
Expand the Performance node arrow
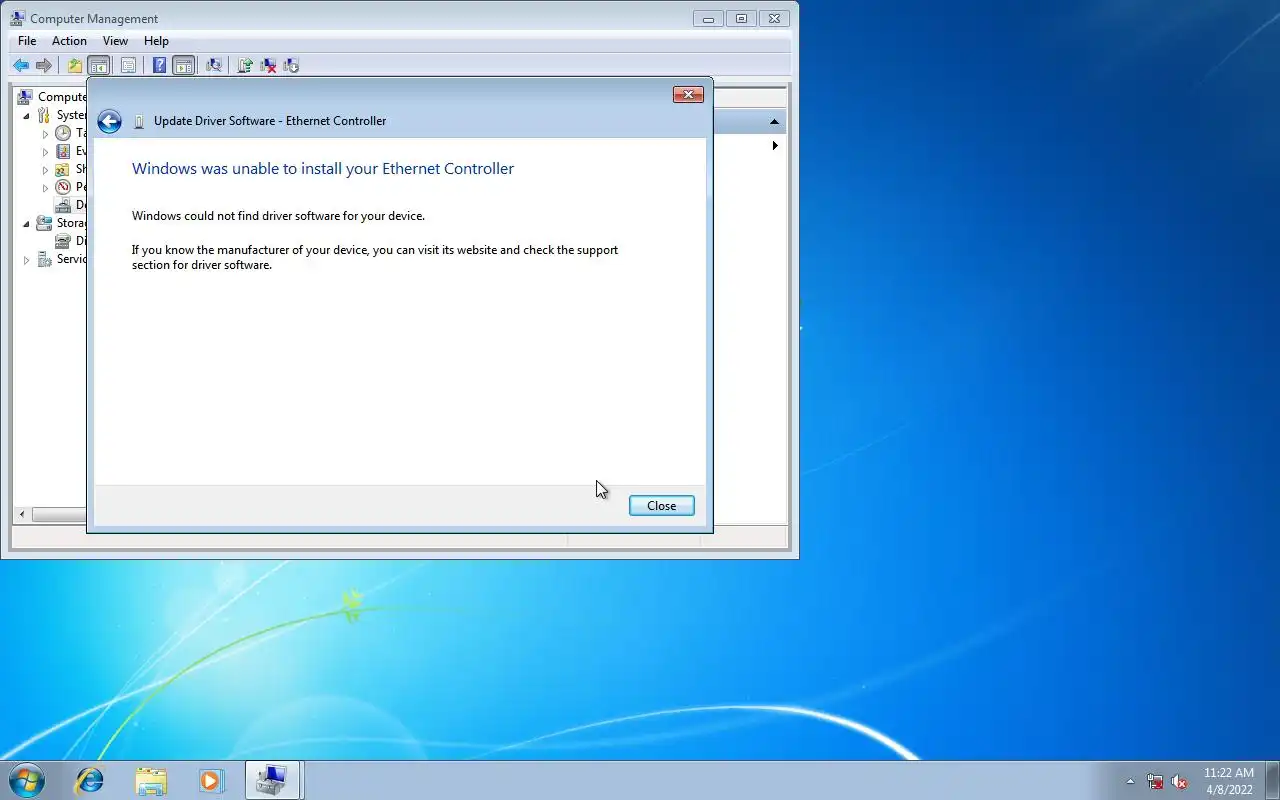[x=45, y=187]
